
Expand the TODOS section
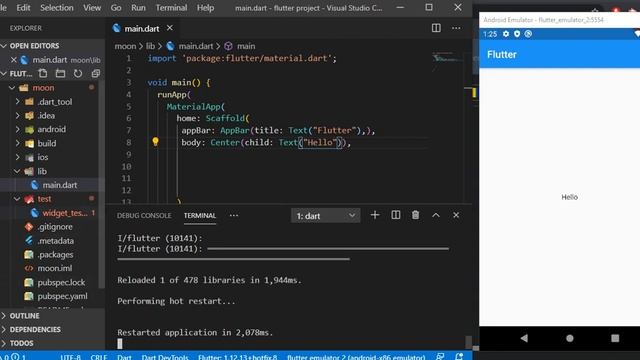[x=4, y=343]
